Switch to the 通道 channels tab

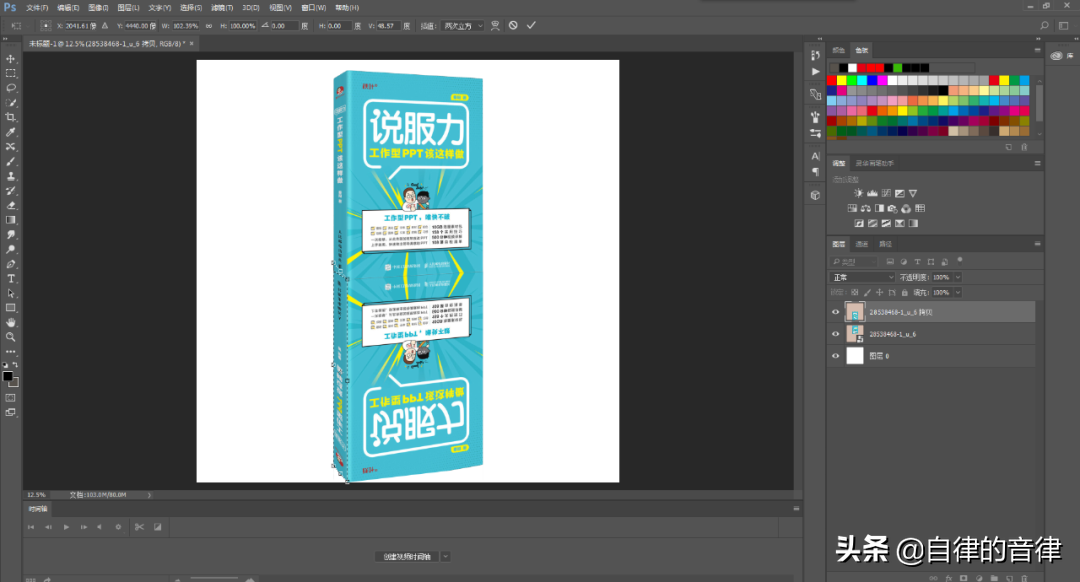[862, 244]
